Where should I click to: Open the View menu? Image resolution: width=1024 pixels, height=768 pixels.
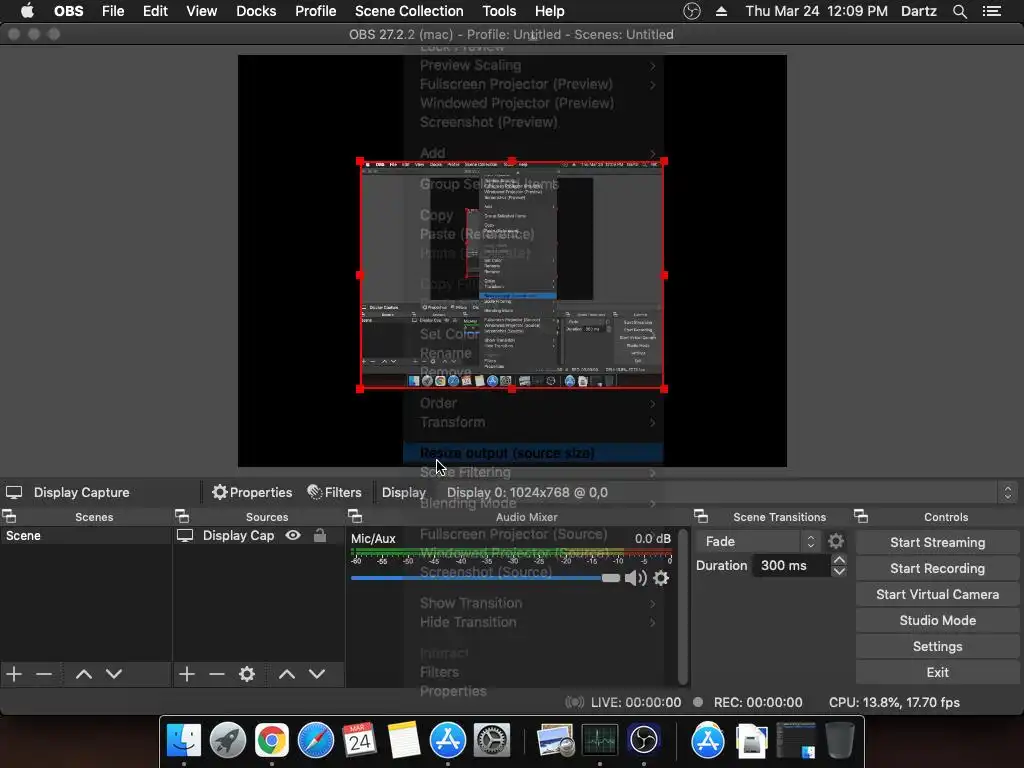point(201,11)
